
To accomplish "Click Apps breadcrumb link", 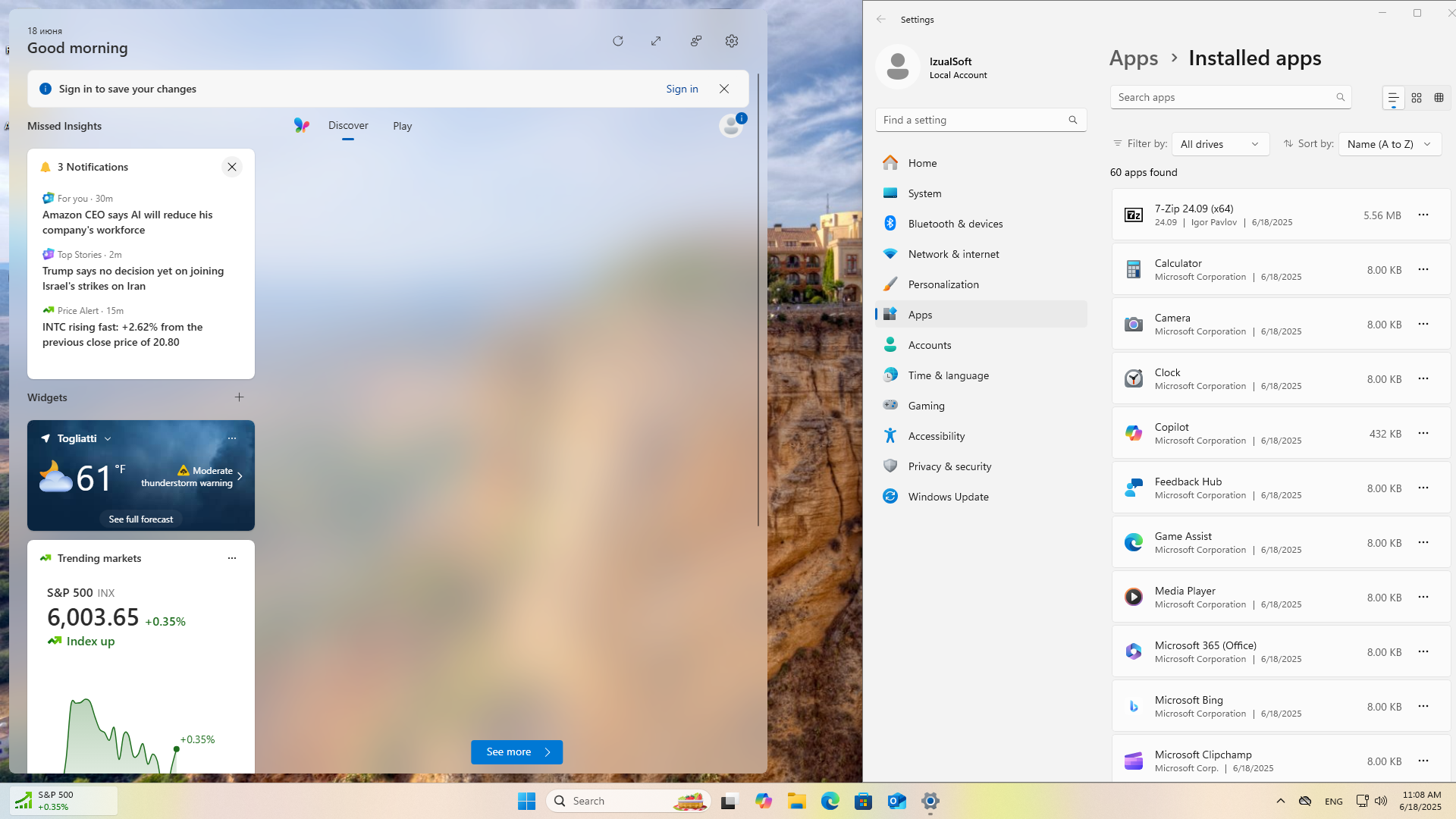I will click(1134, 58).
